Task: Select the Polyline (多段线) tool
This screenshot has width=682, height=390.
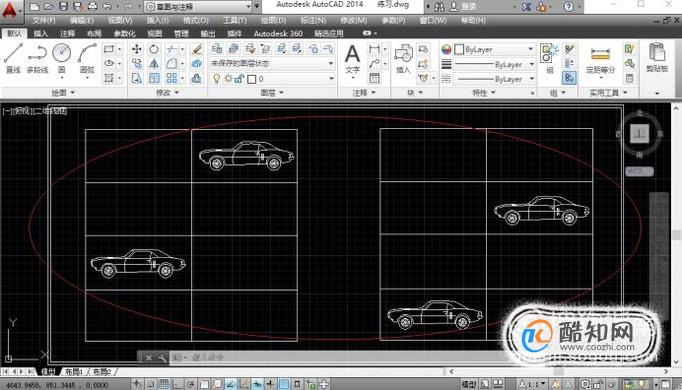Action: [37, 58]
